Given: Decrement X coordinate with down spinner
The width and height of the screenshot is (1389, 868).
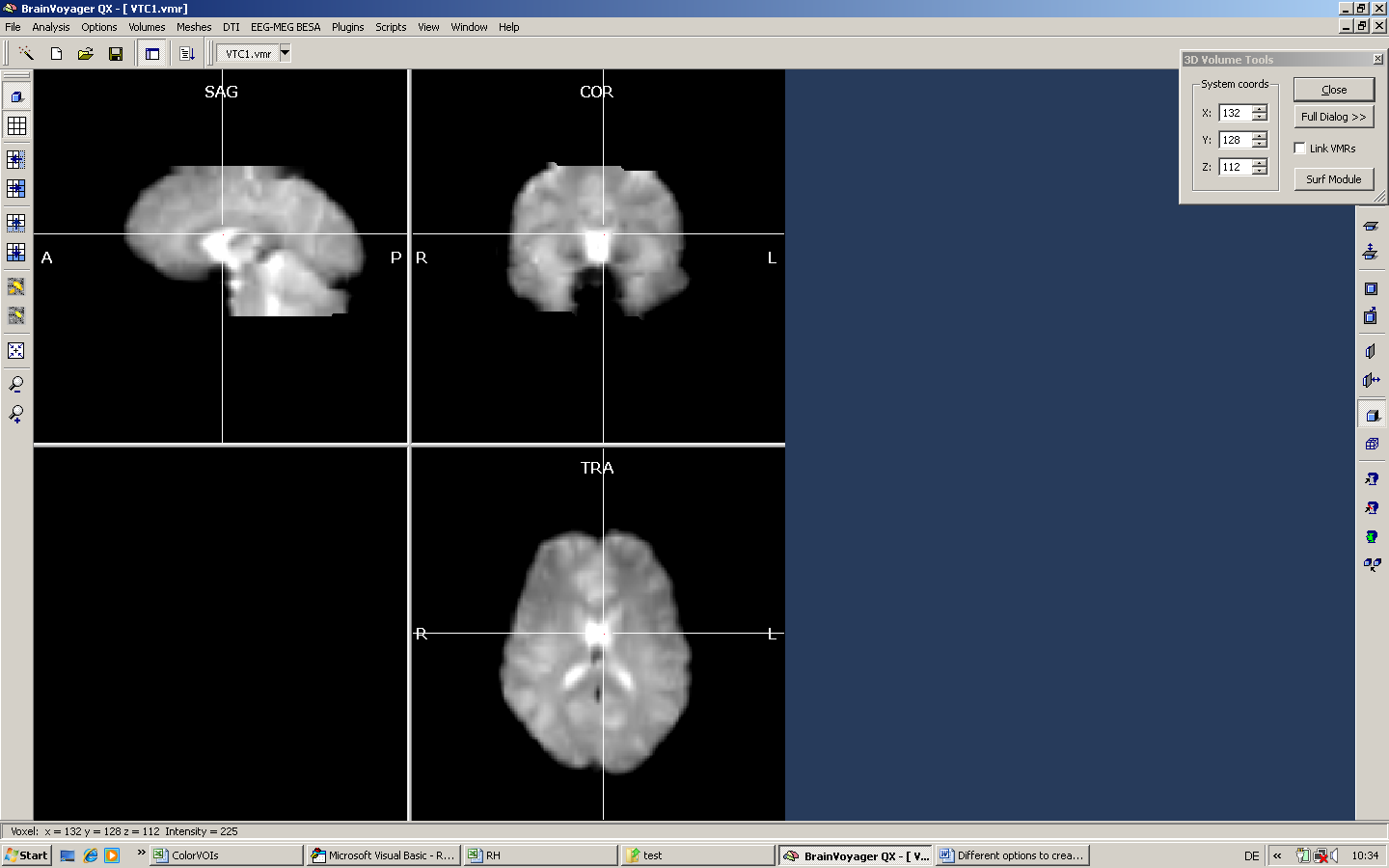Looking at the screenshot, I should (1260, 117).
